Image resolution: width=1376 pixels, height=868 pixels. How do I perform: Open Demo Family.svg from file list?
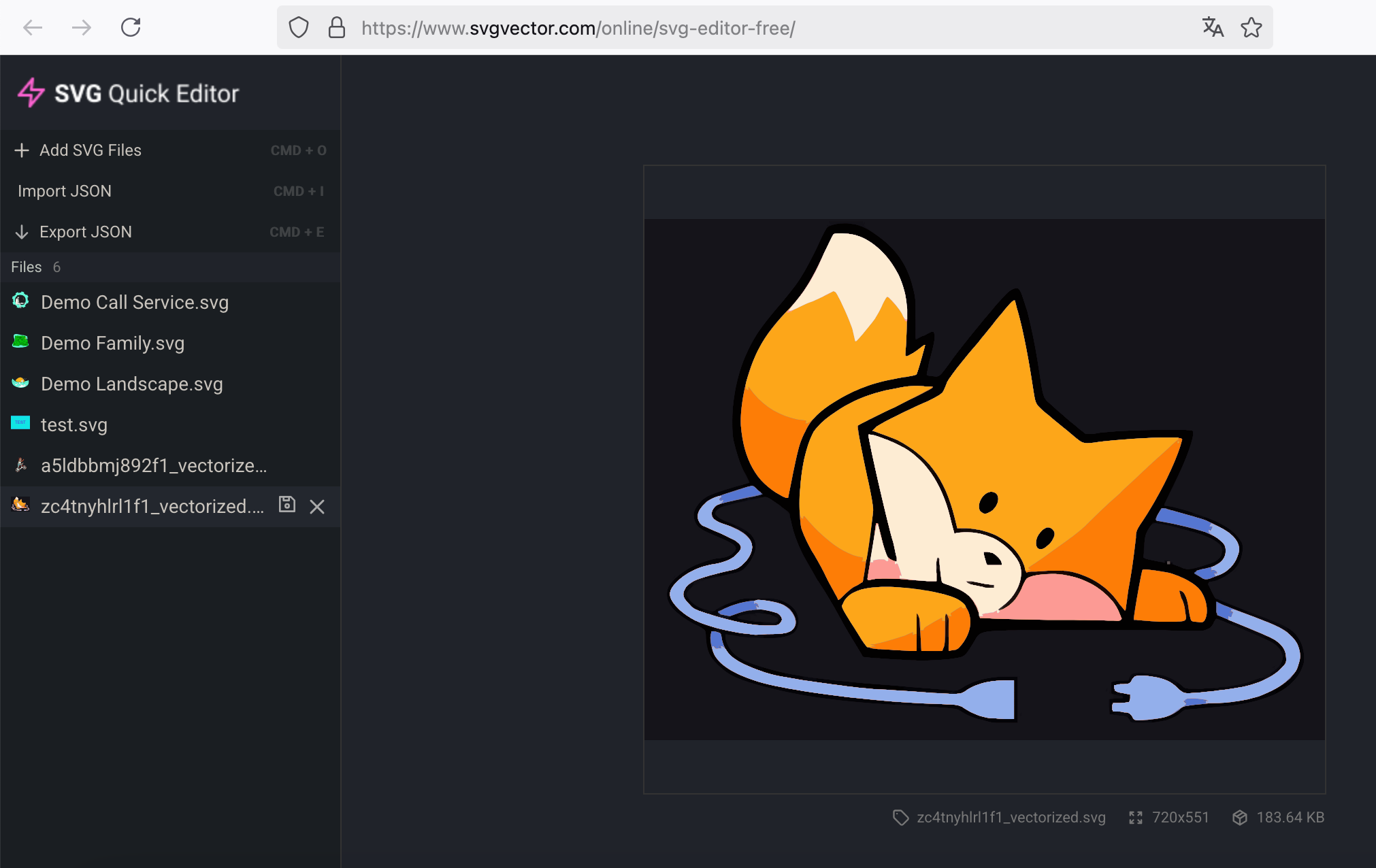[112, 343]
